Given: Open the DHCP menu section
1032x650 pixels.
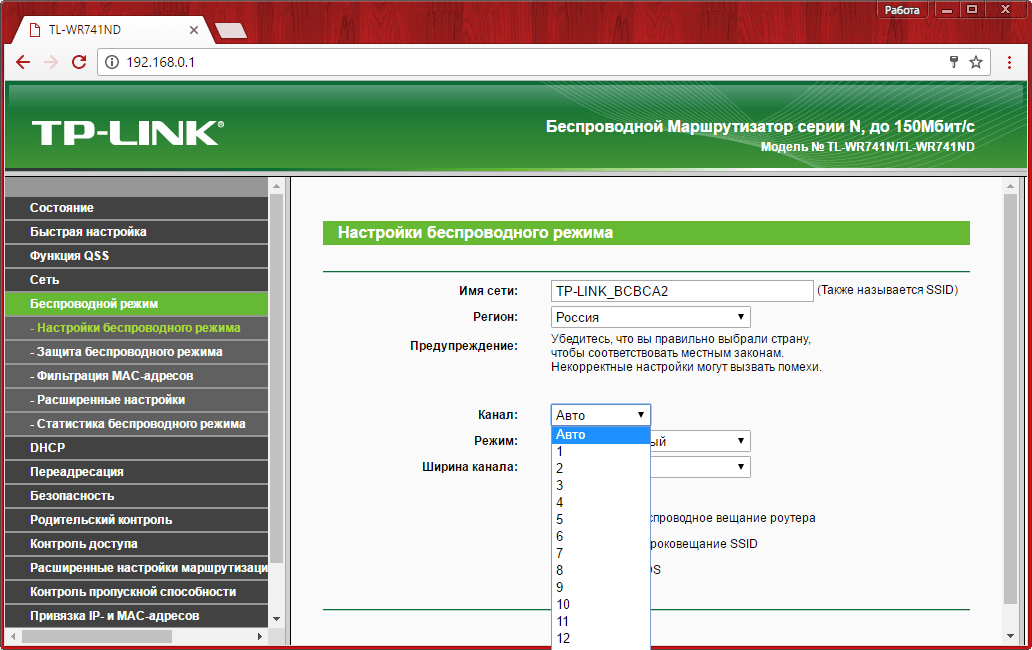Looking at the screenshot, I should 47,448.
